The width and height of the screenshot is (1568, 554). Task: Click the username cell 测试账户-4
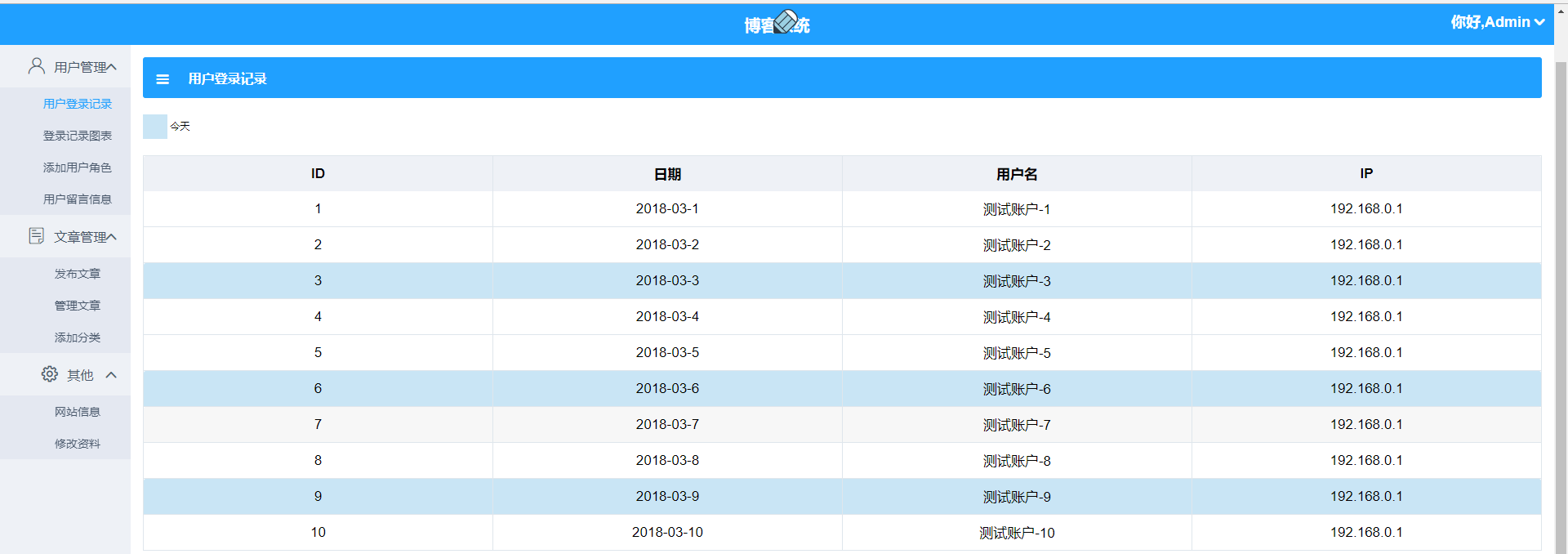pos(1017,316)
